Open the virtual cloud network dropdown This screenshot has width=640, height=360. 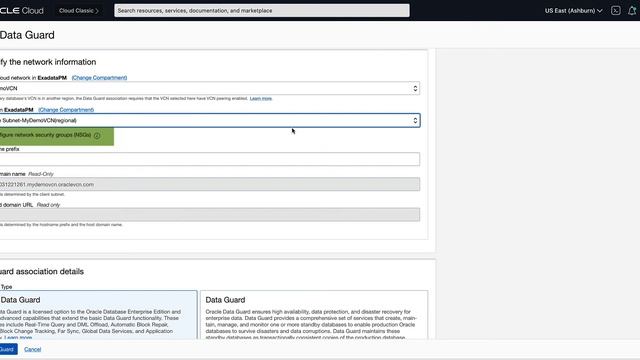(209, 88)
